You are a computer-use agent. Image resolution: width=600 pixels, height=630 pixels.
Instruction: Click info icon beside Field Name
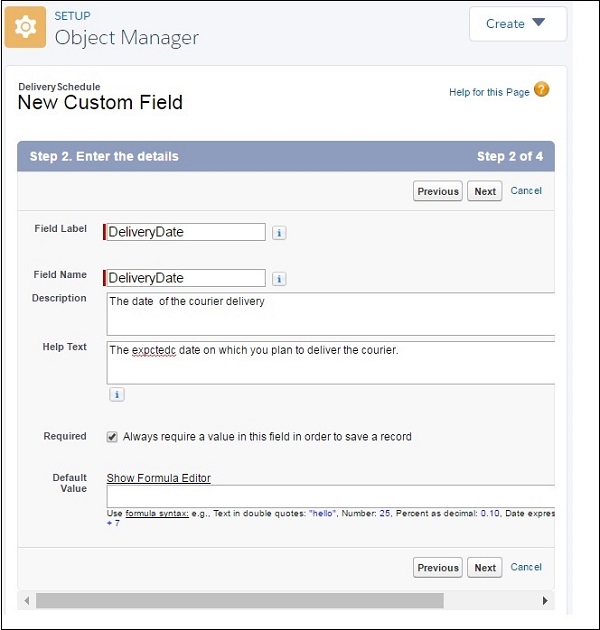click(280, 279)
